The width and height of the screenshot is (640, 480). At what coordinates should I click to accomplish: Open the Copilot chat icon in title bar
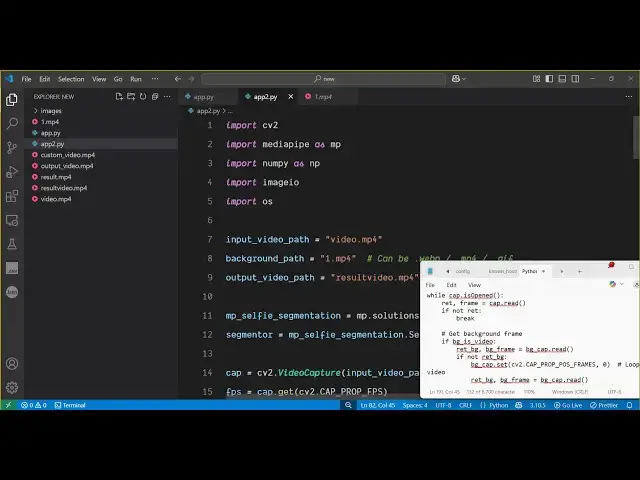[x=456, y=79]
